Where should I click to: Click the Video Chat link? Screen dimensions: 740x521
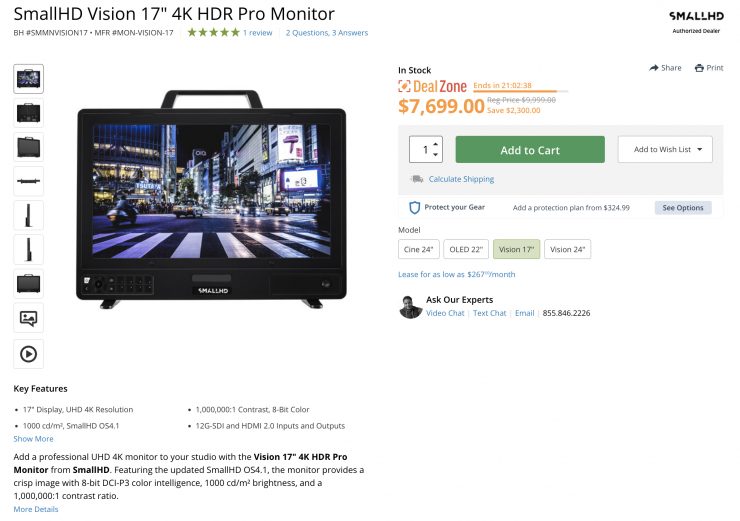coord(445,313)
